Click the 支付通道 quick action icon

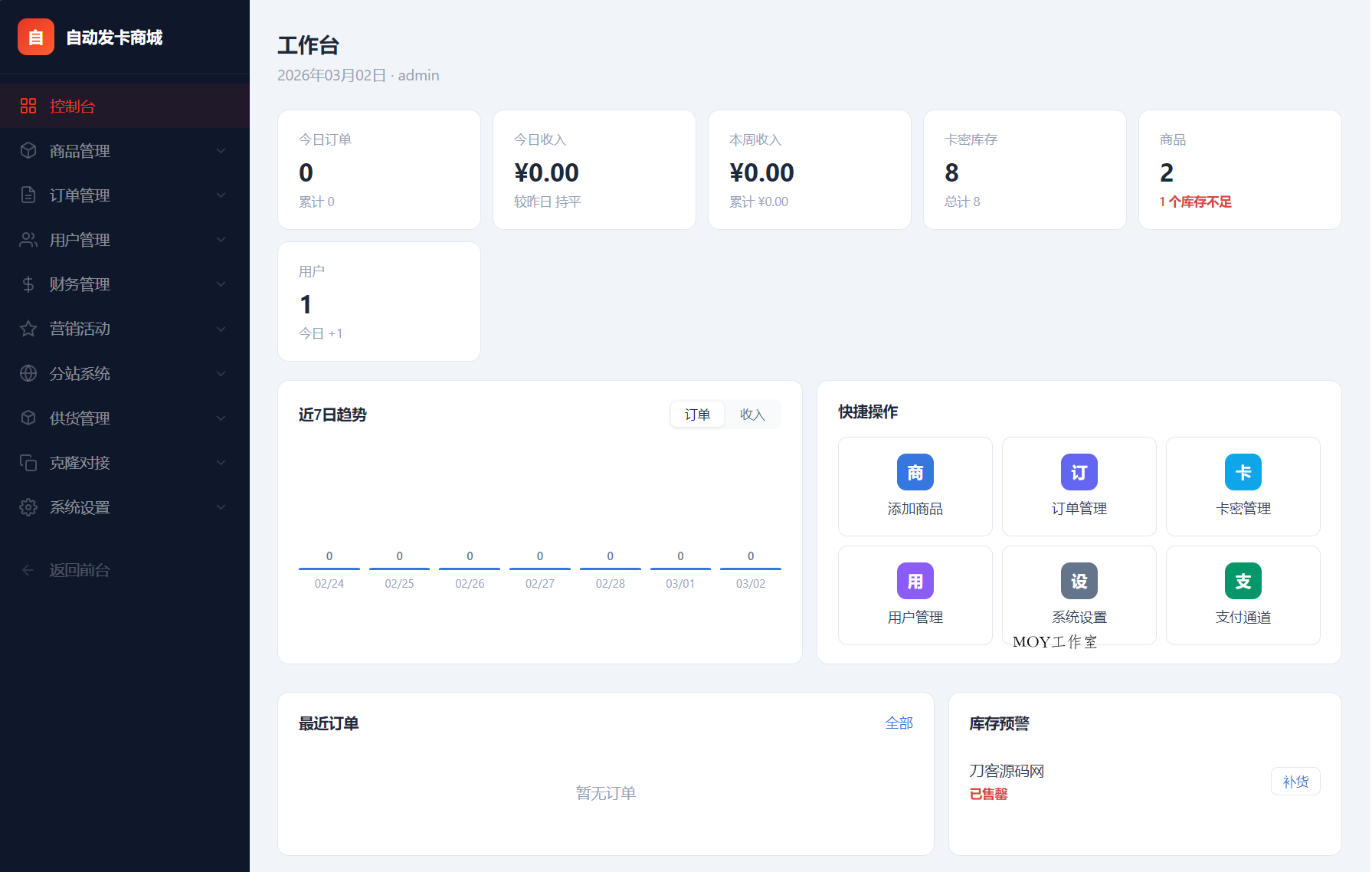point(1243,581)
